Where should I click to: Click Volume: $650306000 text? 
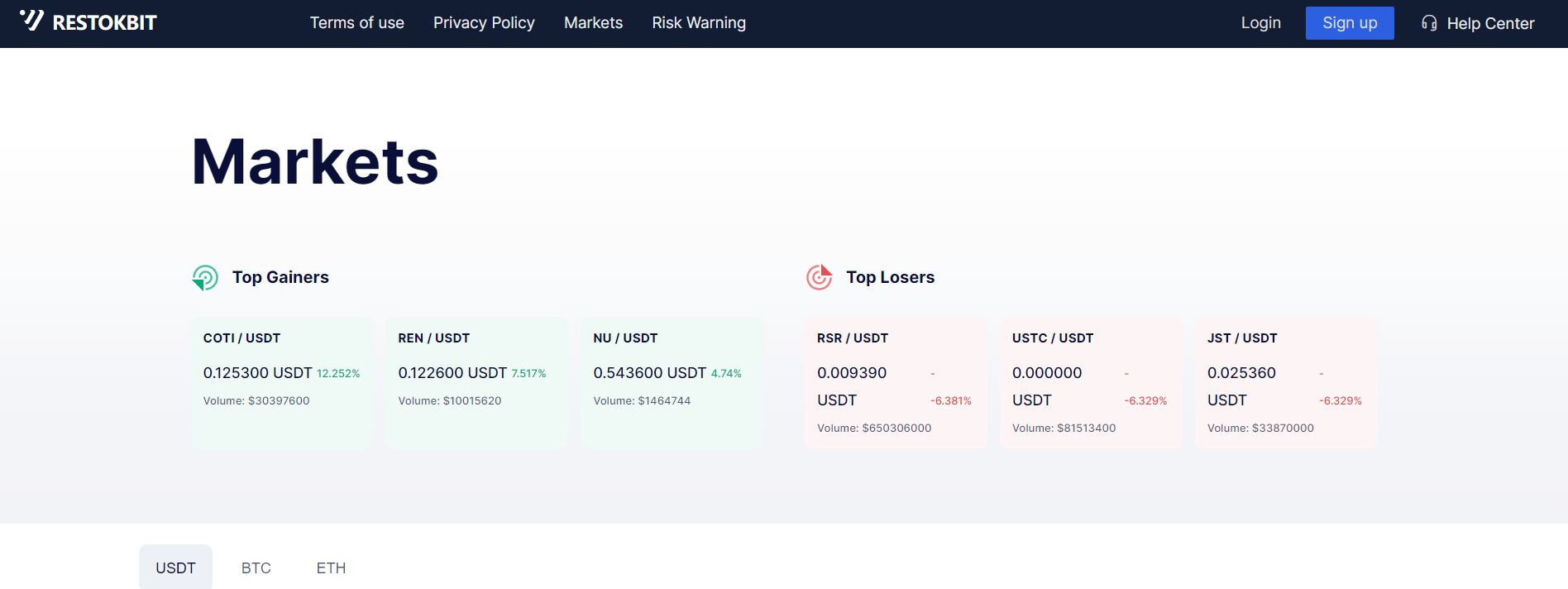click(x=874, y=429)
